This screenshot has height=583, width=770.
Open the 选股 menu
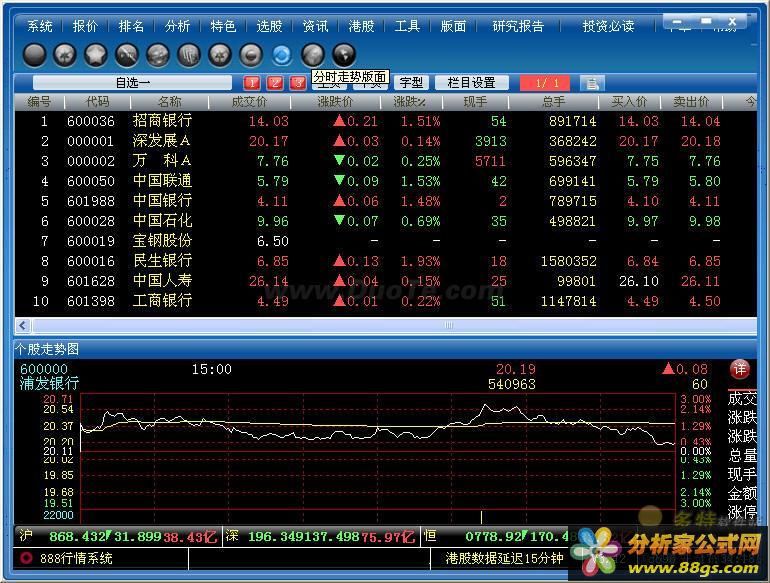pyautogui.click(x=269, y=26)
